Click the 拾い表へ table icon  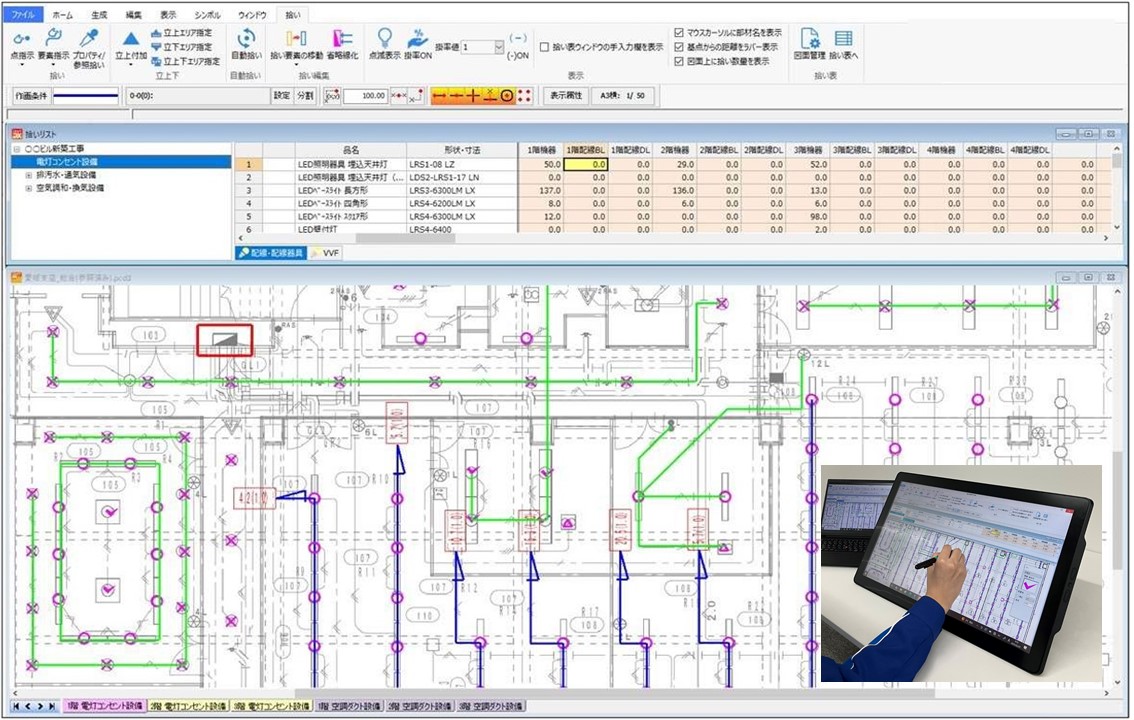pyautogui.click(x=845, y=38)
